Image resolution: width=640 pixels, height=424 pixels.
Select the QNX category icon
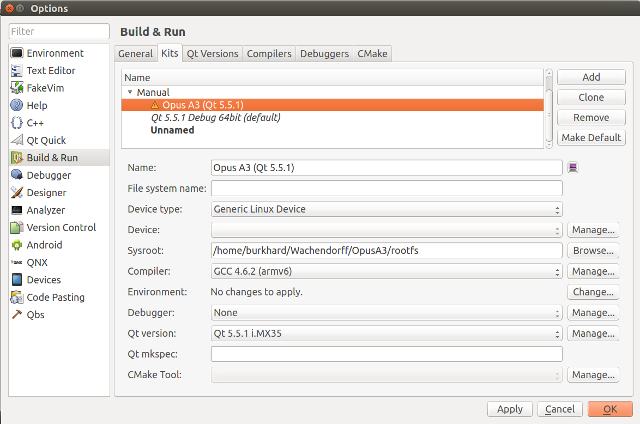(17, 262)
